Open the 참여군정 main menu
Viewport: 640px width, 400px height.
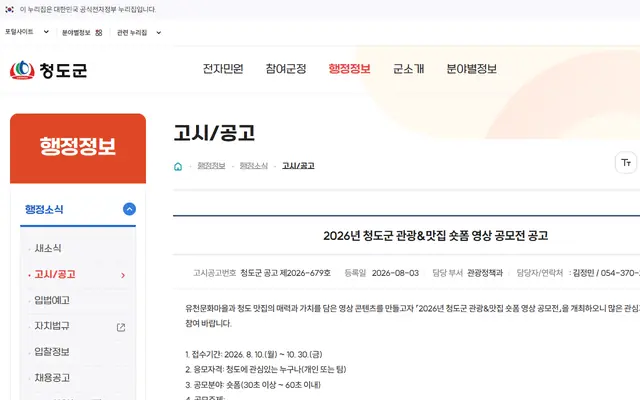[286, 69]
